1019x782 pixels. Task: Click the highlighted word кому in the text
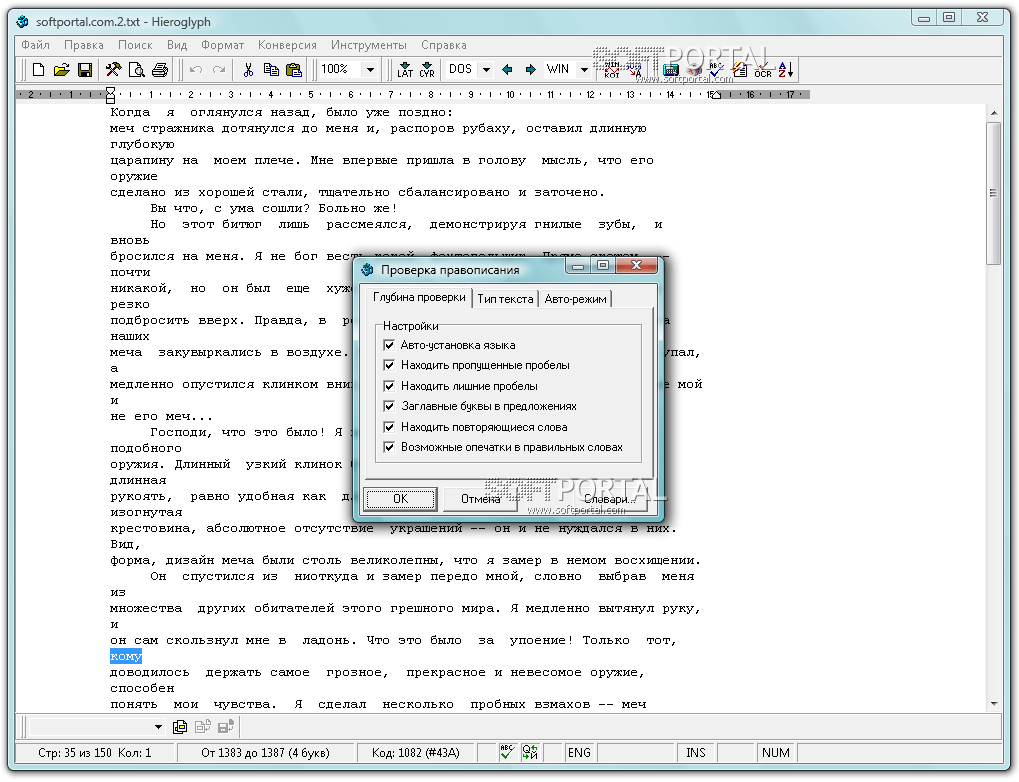125,657
